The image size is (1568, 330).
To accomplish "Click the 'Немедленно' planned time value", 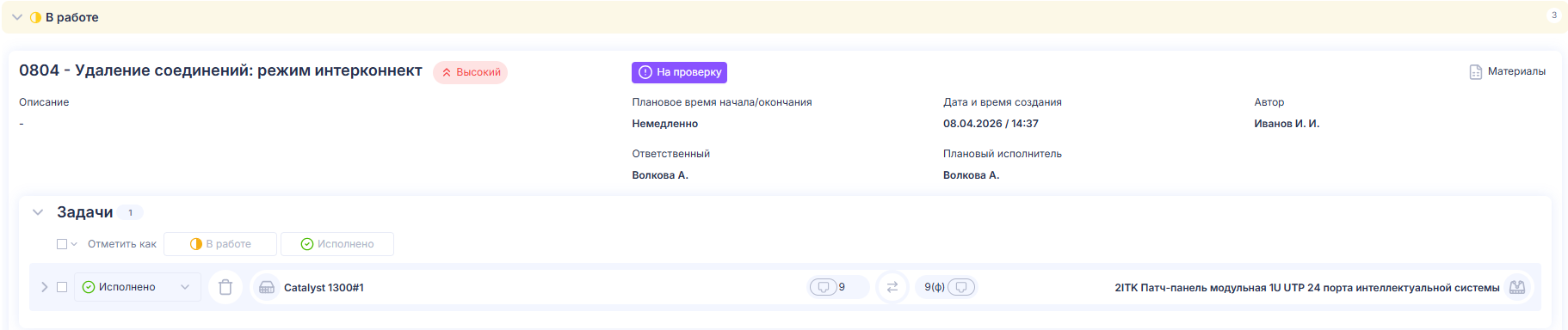I will 665,124.
